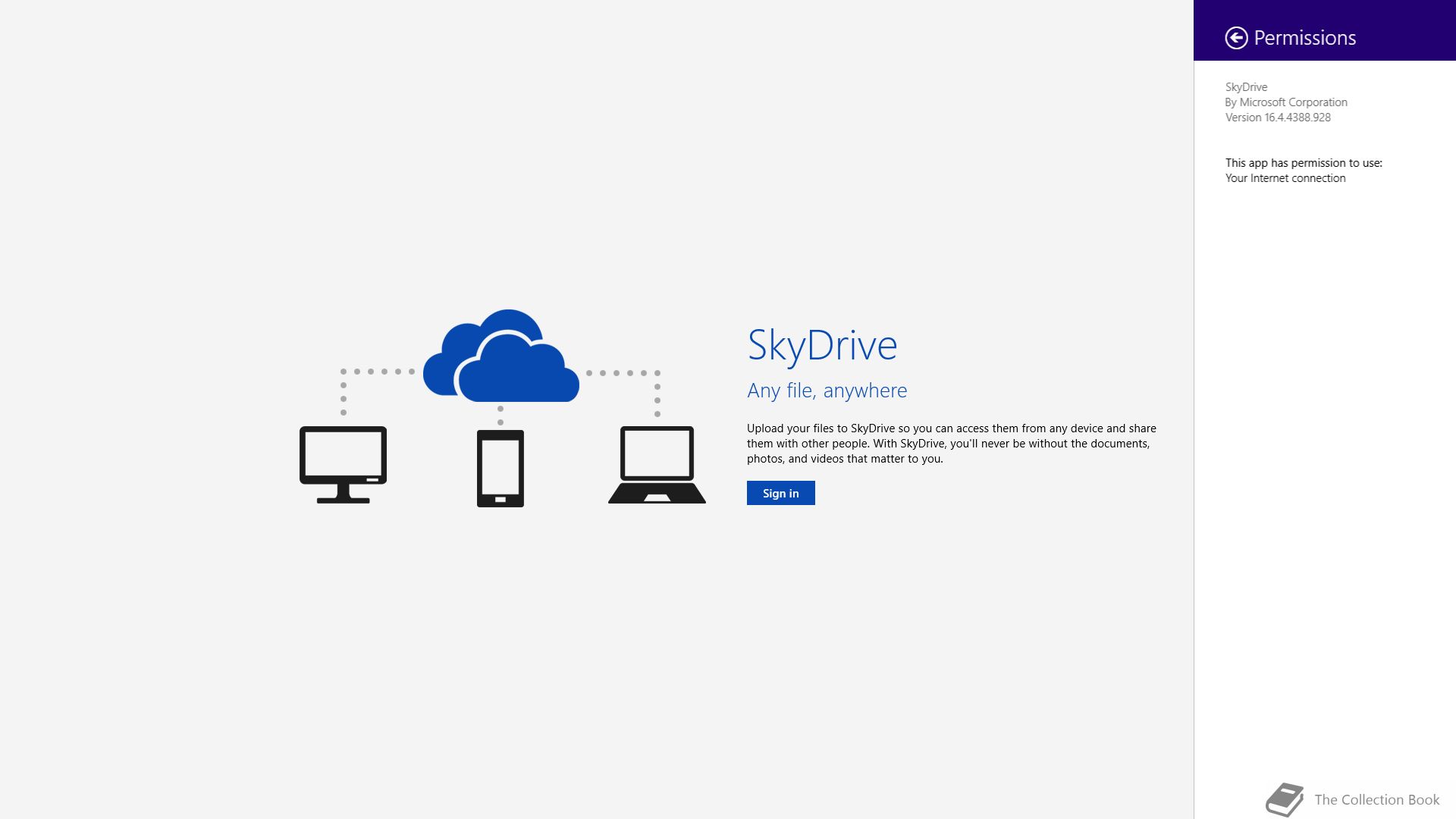Click 'Version 16.4.4388.928' text
Image resolution: width=1456 pixels, height=819 pixels.
pos(1278,118)
